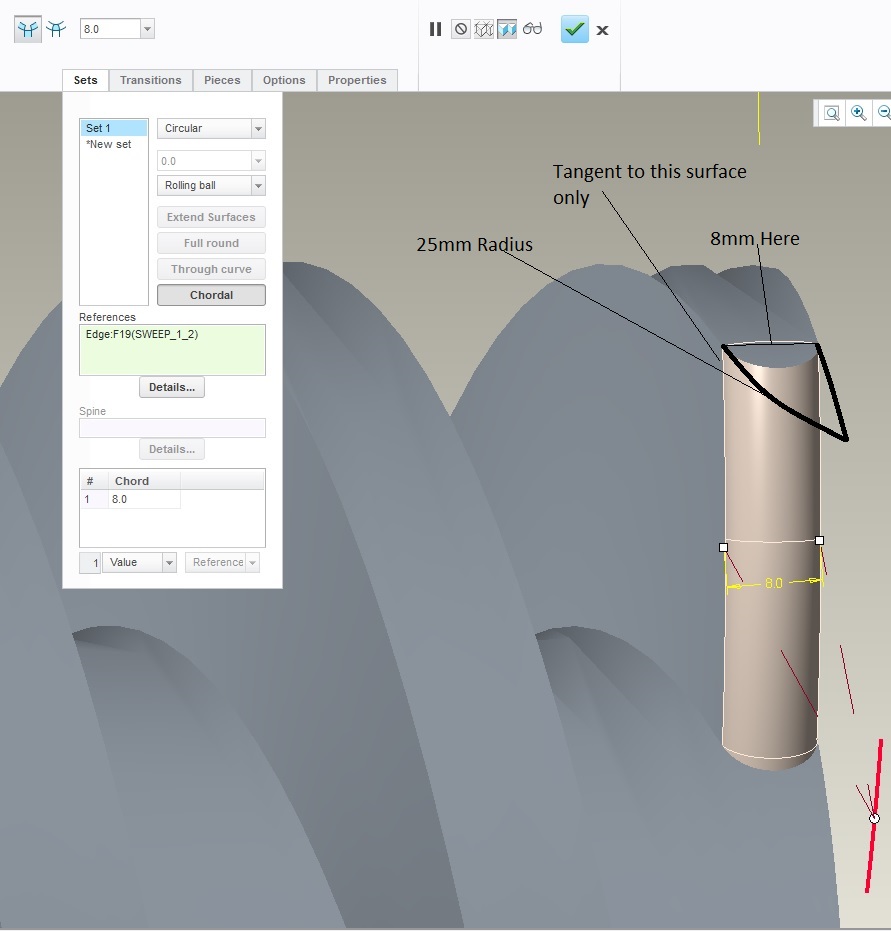The image size is (891, 931).
Task: Click the Spine Details button
Action: (172, 449)
